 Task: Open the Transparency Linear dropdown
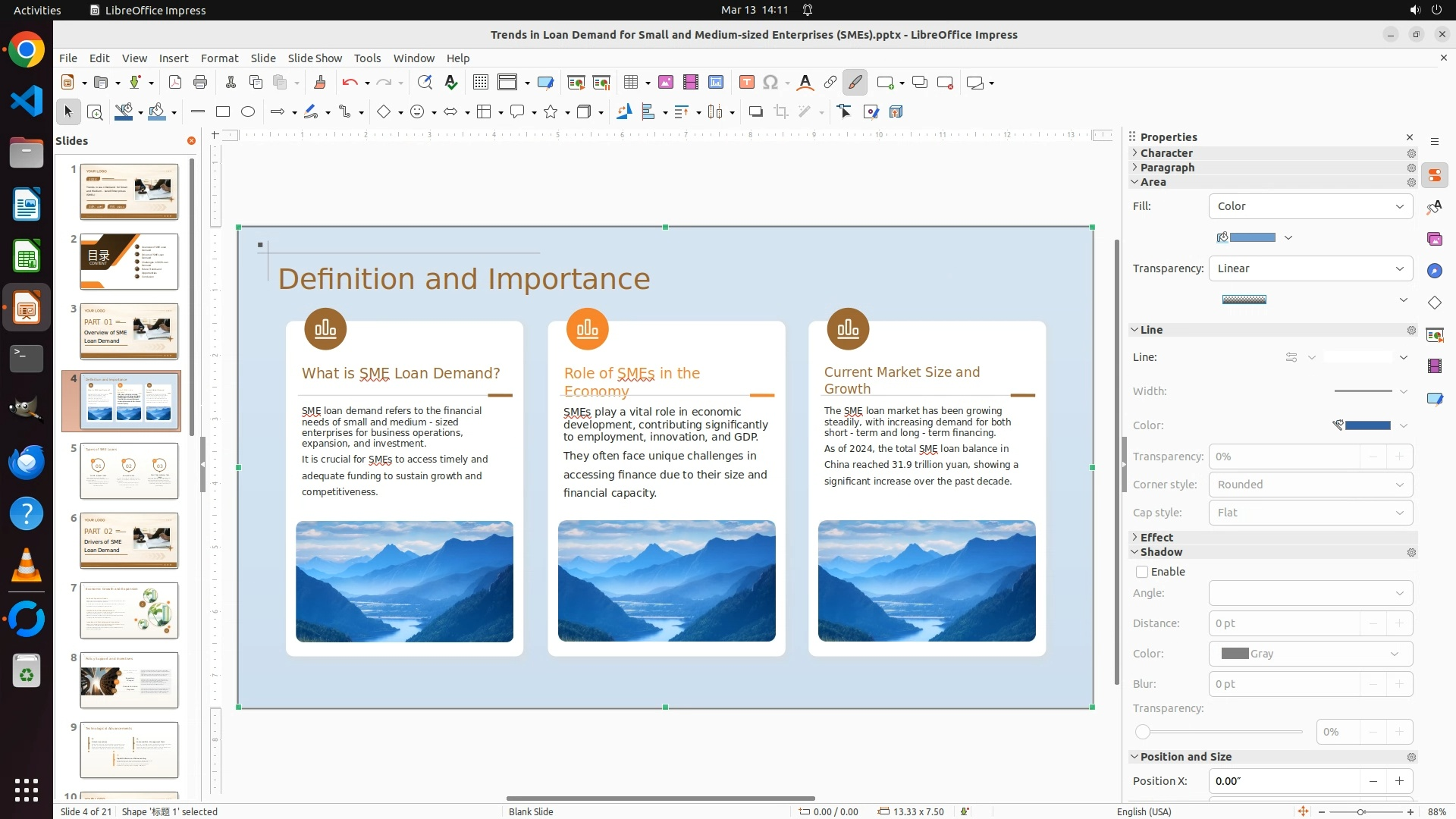(x=1310, y=268)
